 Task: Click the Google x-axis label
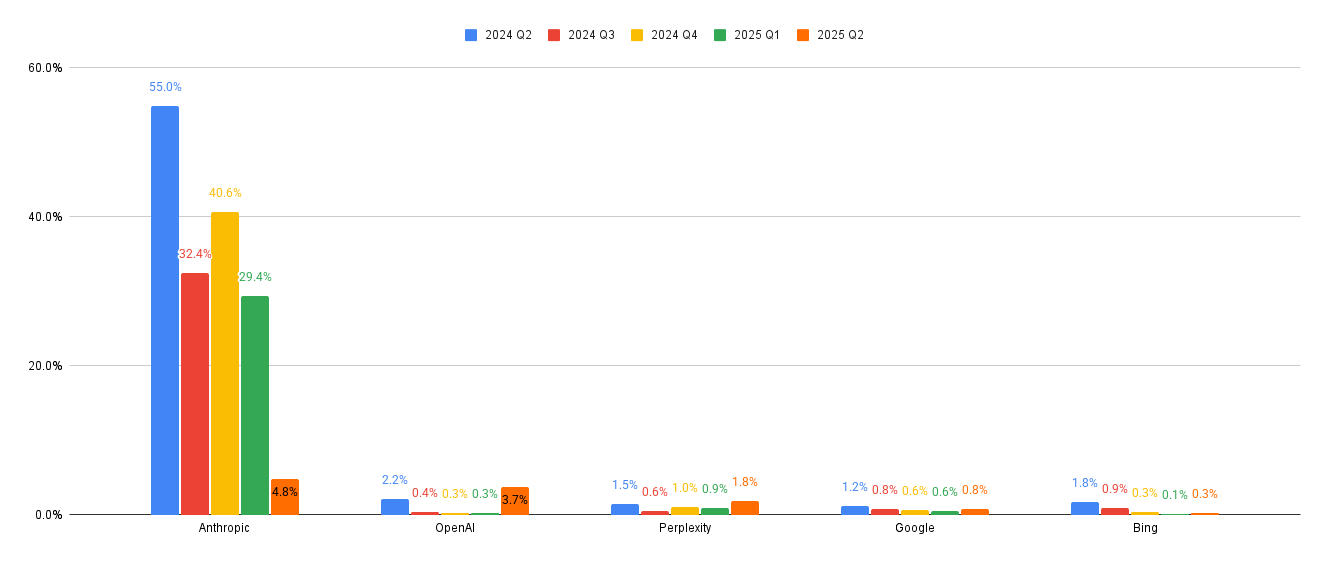pyautogui.click(x=915, y=528)
